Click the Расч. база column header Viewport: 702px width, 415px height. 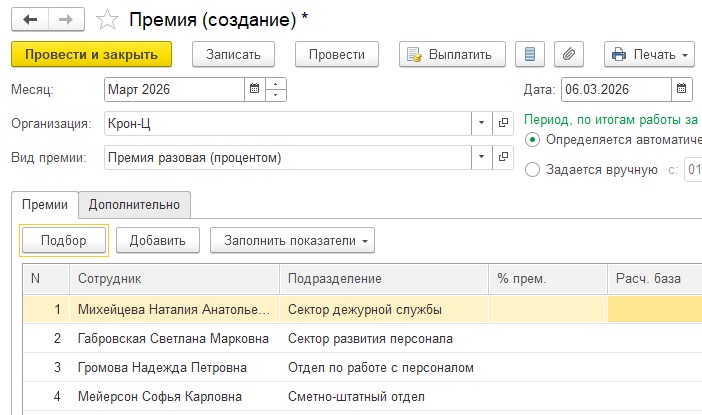tap(655, 278)
